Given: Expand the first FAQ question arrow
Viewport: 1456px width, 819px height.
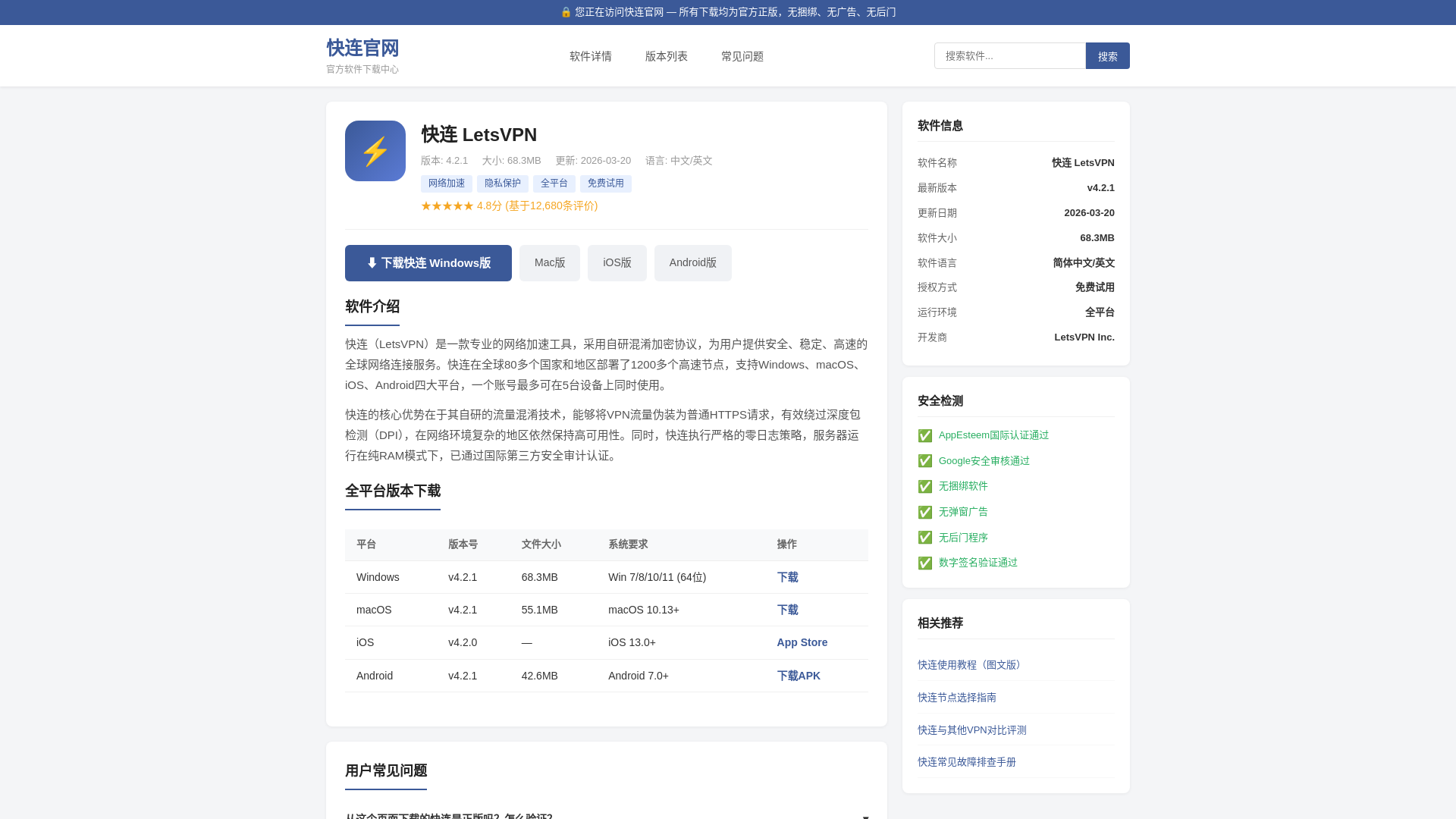Looking at the screenshot, I should point(865,817).
